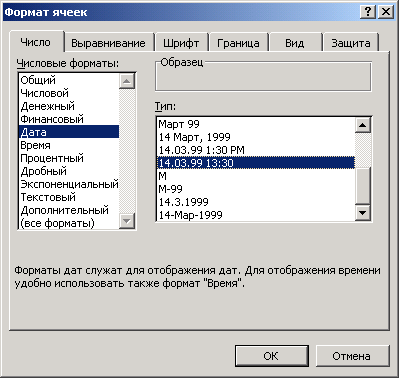Viewport: 399px width, 378px height.
Task: Pick the Процентный format
Action: click(x=69, y=158)
